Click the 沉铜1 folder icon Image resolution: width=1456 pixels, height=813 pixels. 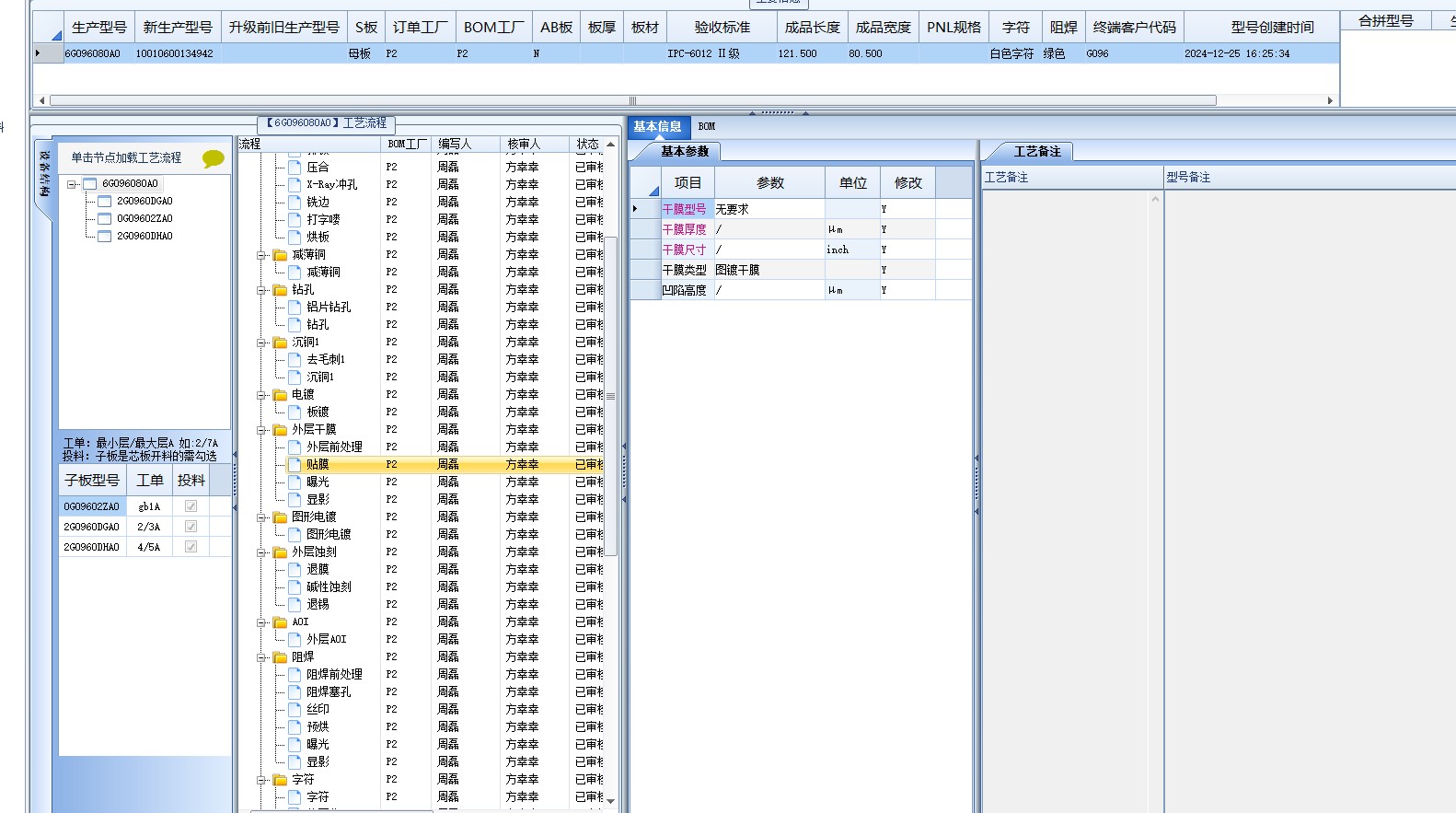click(280, 343)
